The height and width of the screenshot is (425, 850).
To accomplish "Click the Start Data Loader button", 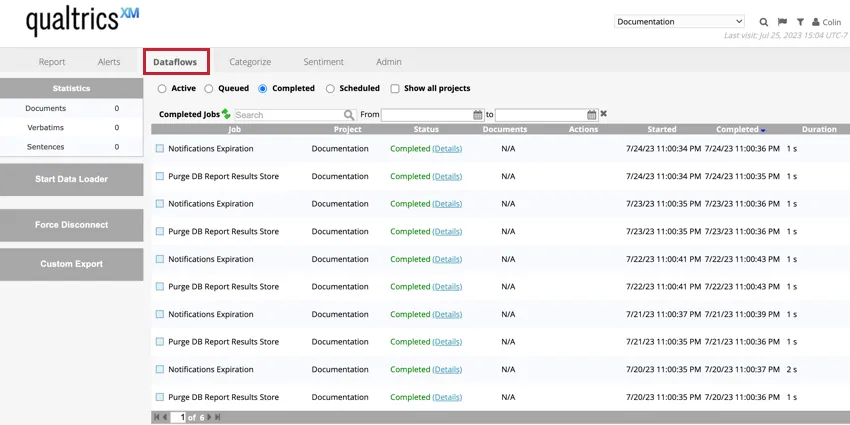I will [71, 179].
